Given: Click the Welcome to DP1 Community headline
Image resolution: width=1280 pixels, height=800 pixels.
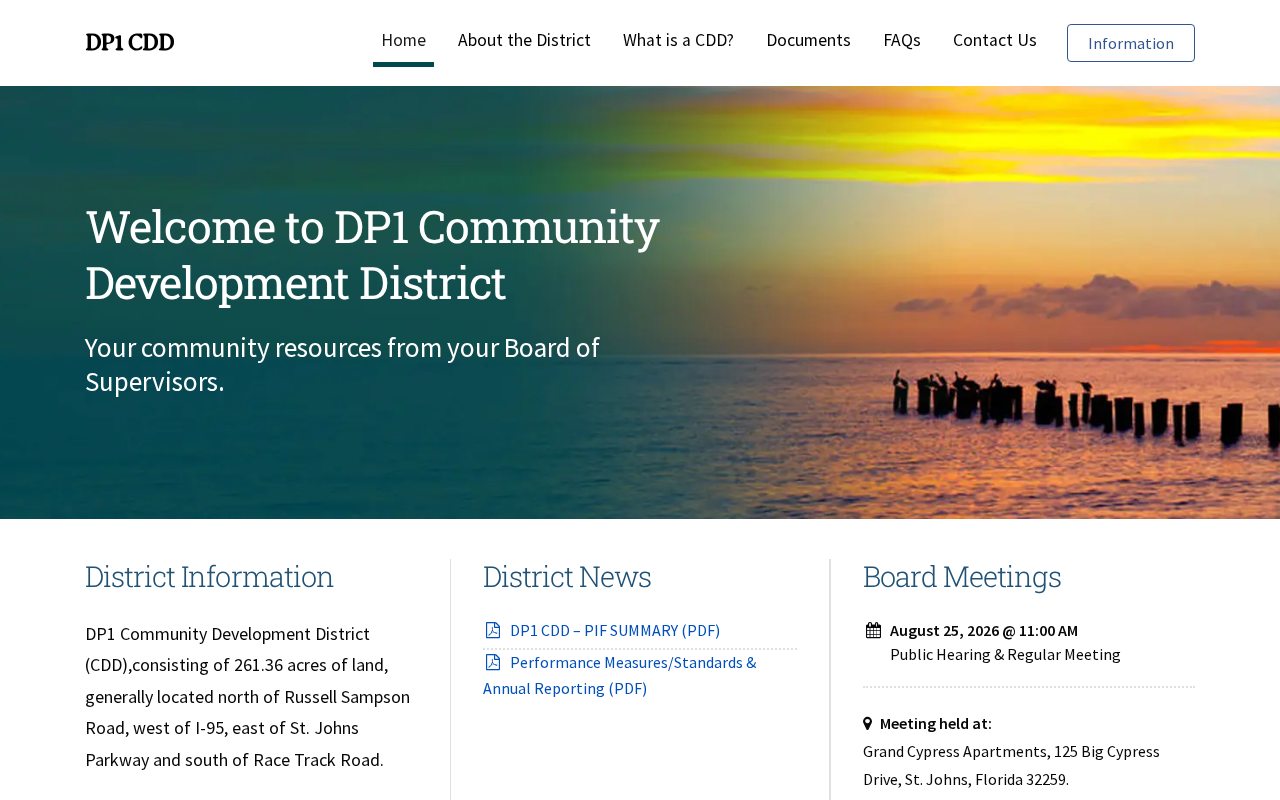Looking at the screenshot, I should click(372, 254).
